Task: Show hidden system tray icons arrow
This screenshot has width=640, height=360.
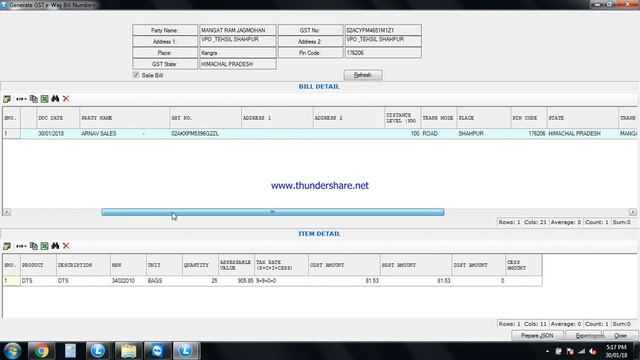Action: pyautogui.click(x=547, y=351)
